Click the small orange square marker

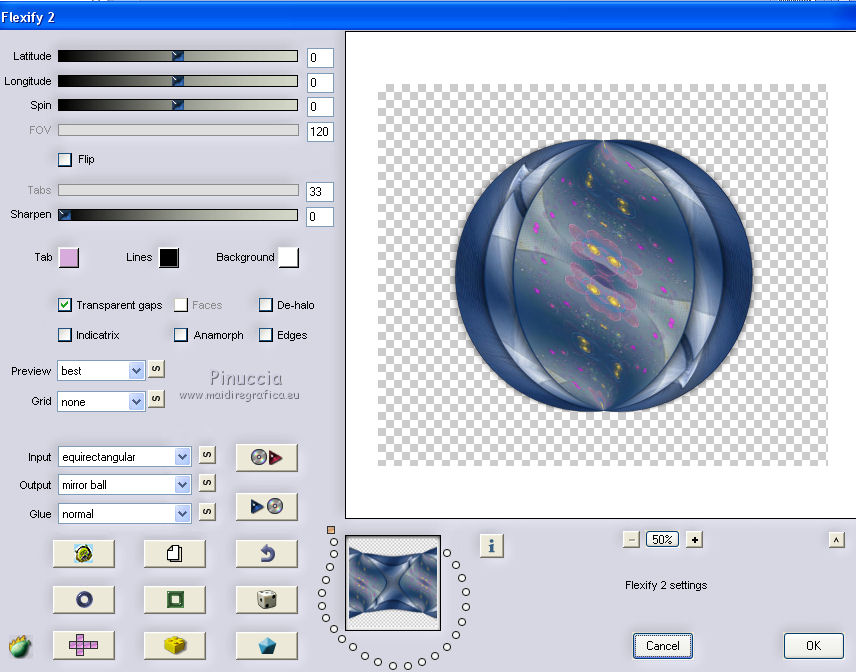331,530
